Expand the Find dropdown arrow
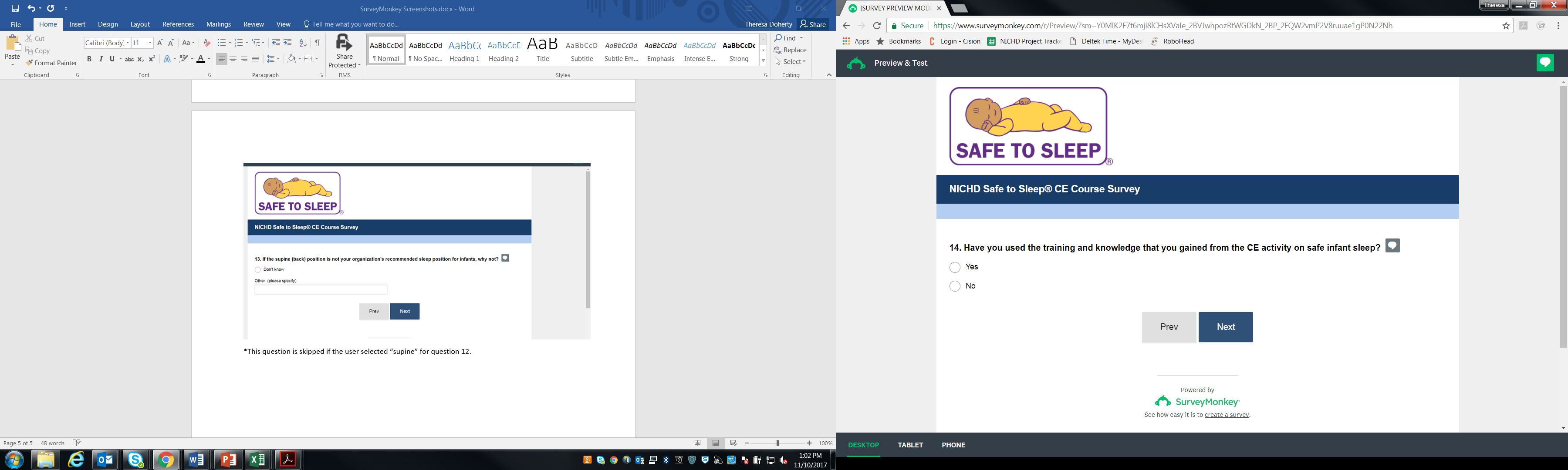The width and height of the screenshot is (1568, 470). tap(801, 38)
